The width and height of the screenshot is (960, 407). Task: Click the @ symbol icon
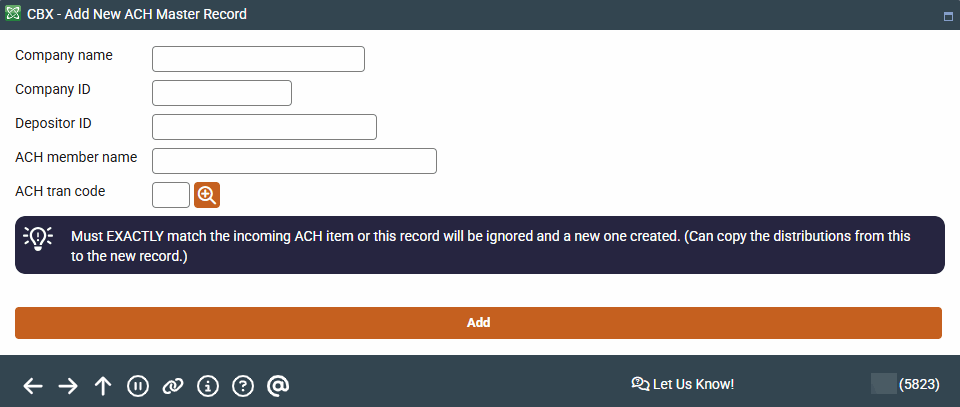pos(278,386)
